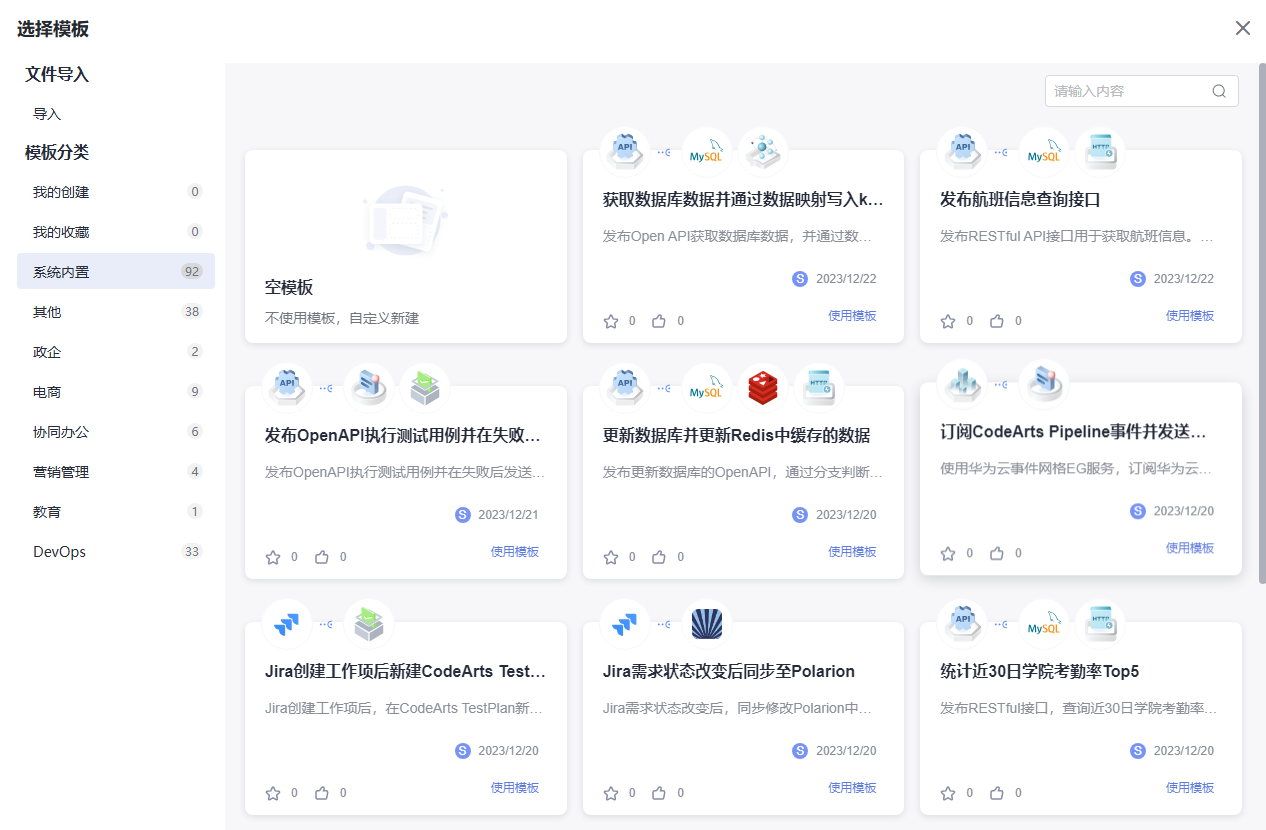The height and width of the screenshot is (830, 1266).
Task: Select the 电商 category
Action: [116, 392]
